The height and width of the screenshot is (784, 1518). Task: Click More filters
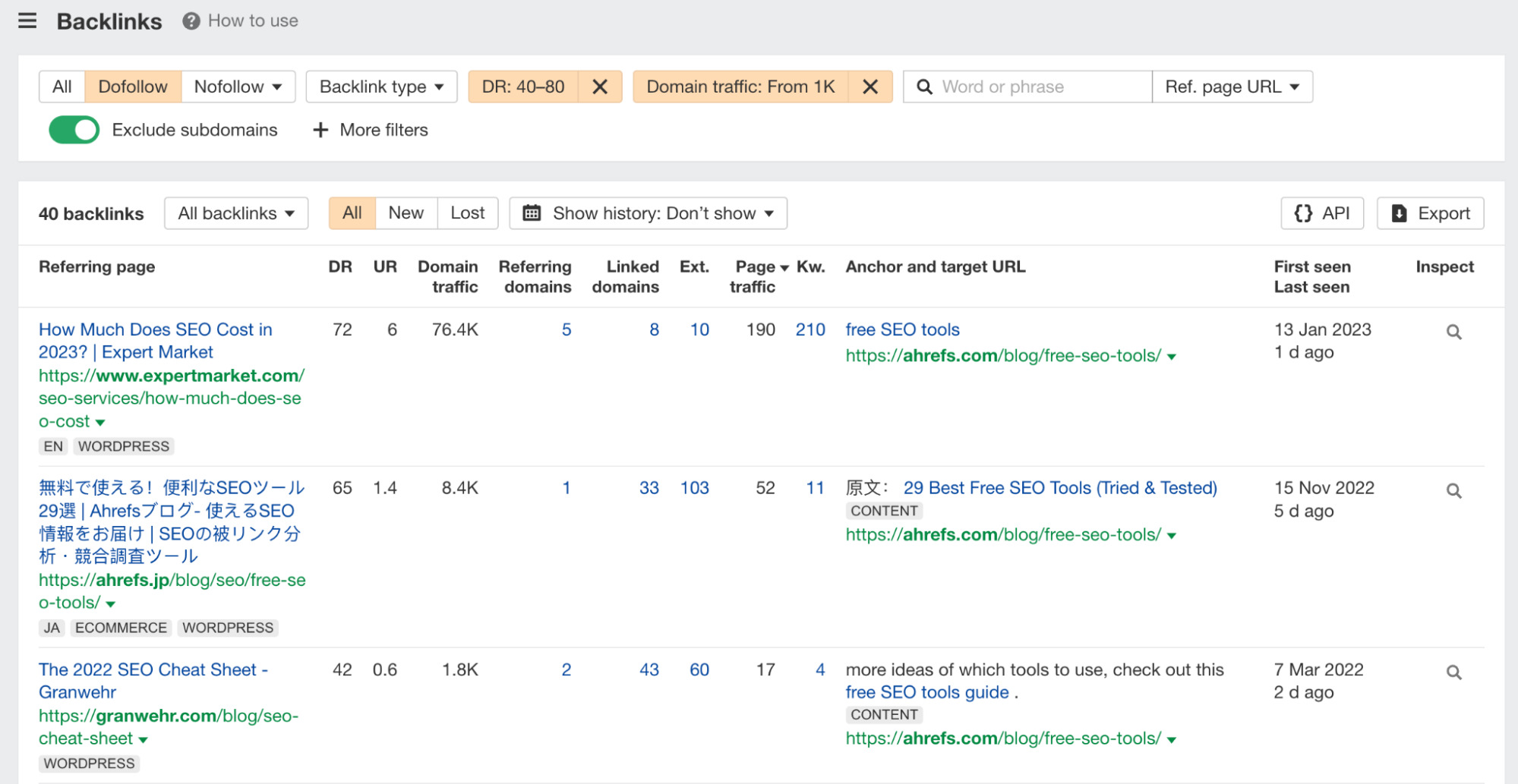tap(371, 130)
